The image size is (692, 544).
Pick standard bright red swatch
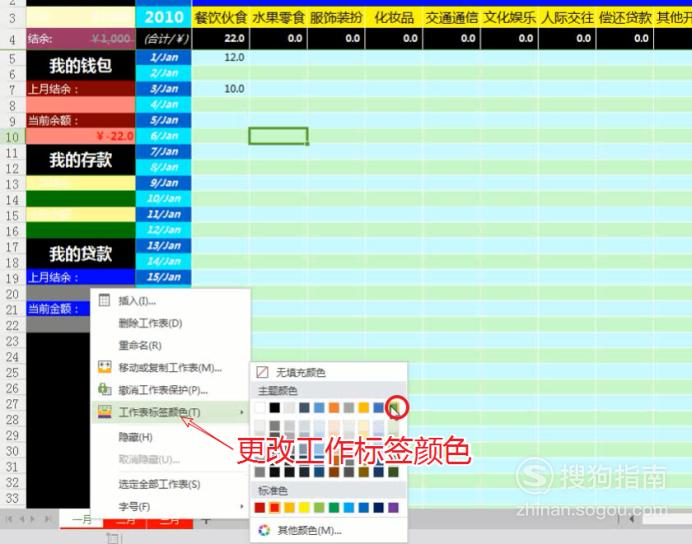(x=275, y=507)
